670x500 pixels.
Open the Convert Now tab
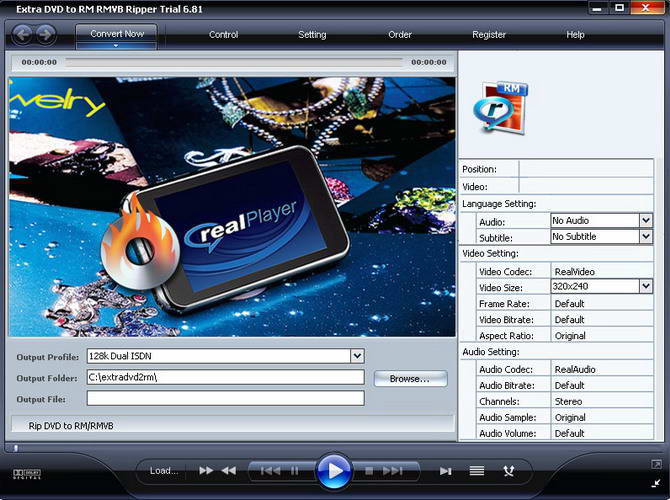coord(117,34)
